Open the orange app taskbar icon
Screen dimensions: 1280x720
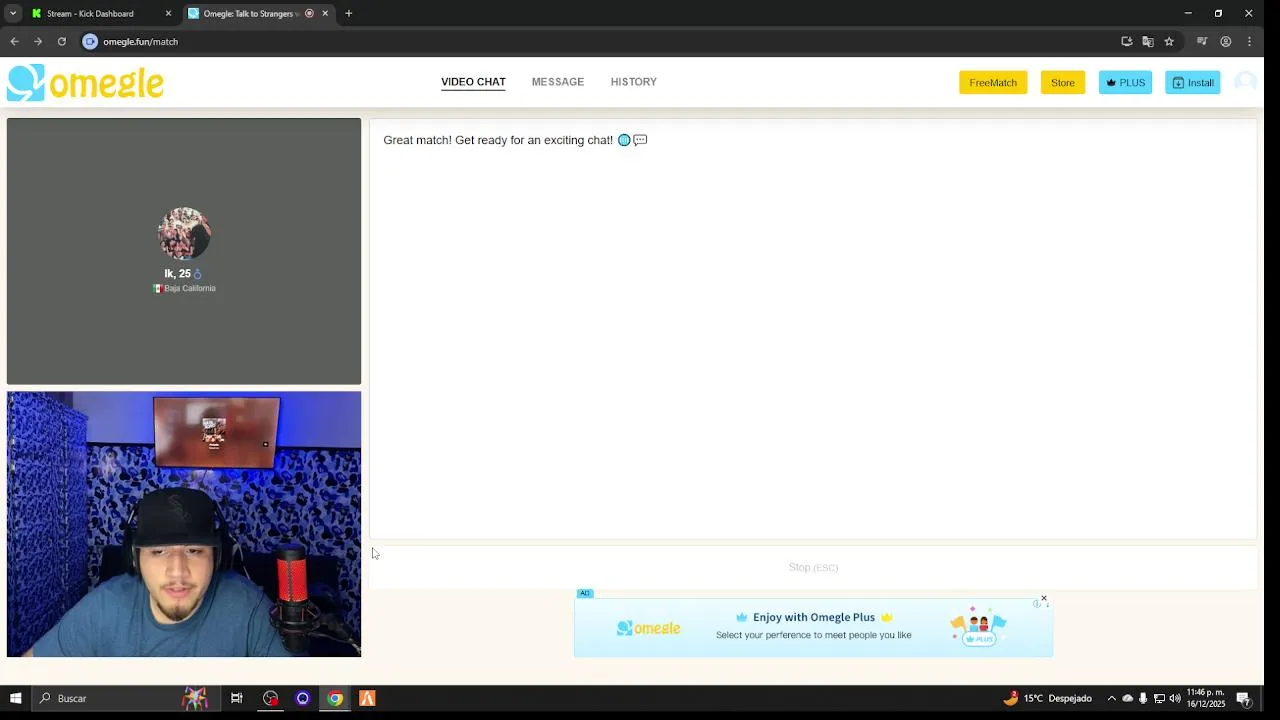pyautogui.click(x=367, y=698)
